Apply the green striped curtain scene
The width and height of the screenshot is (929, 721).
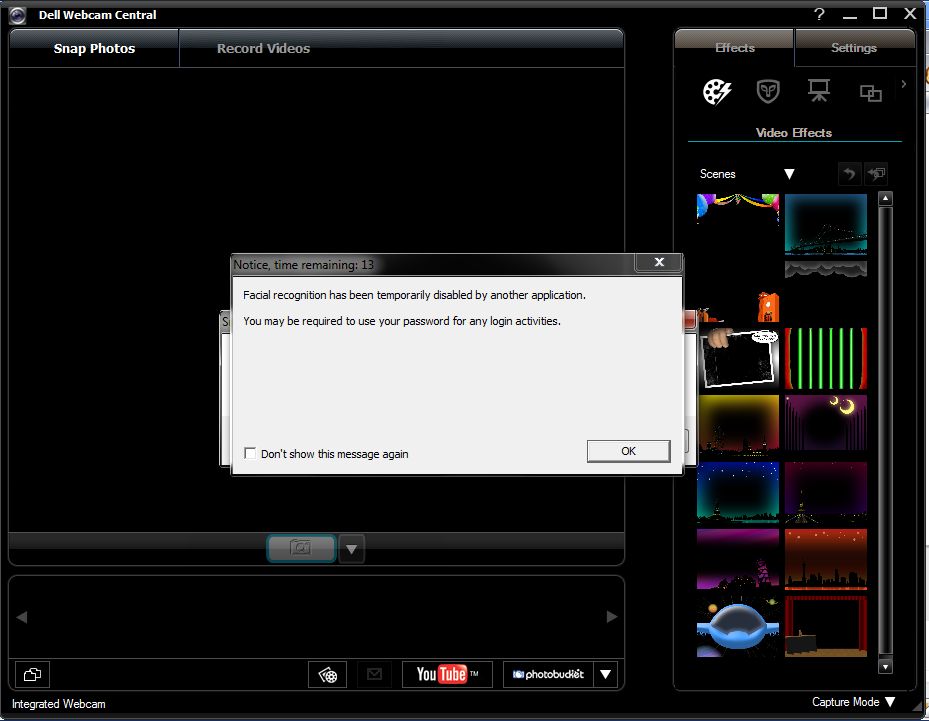tap(826, 358)
